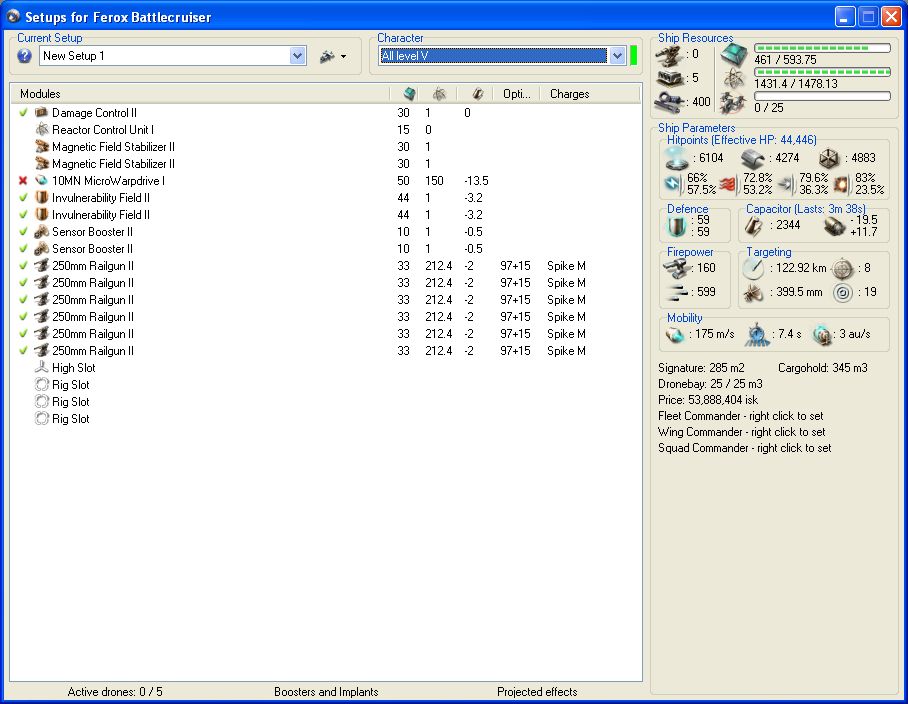Toggle second 250mm Railgun II checkmark
908x704 pixels.
(23, 283)
